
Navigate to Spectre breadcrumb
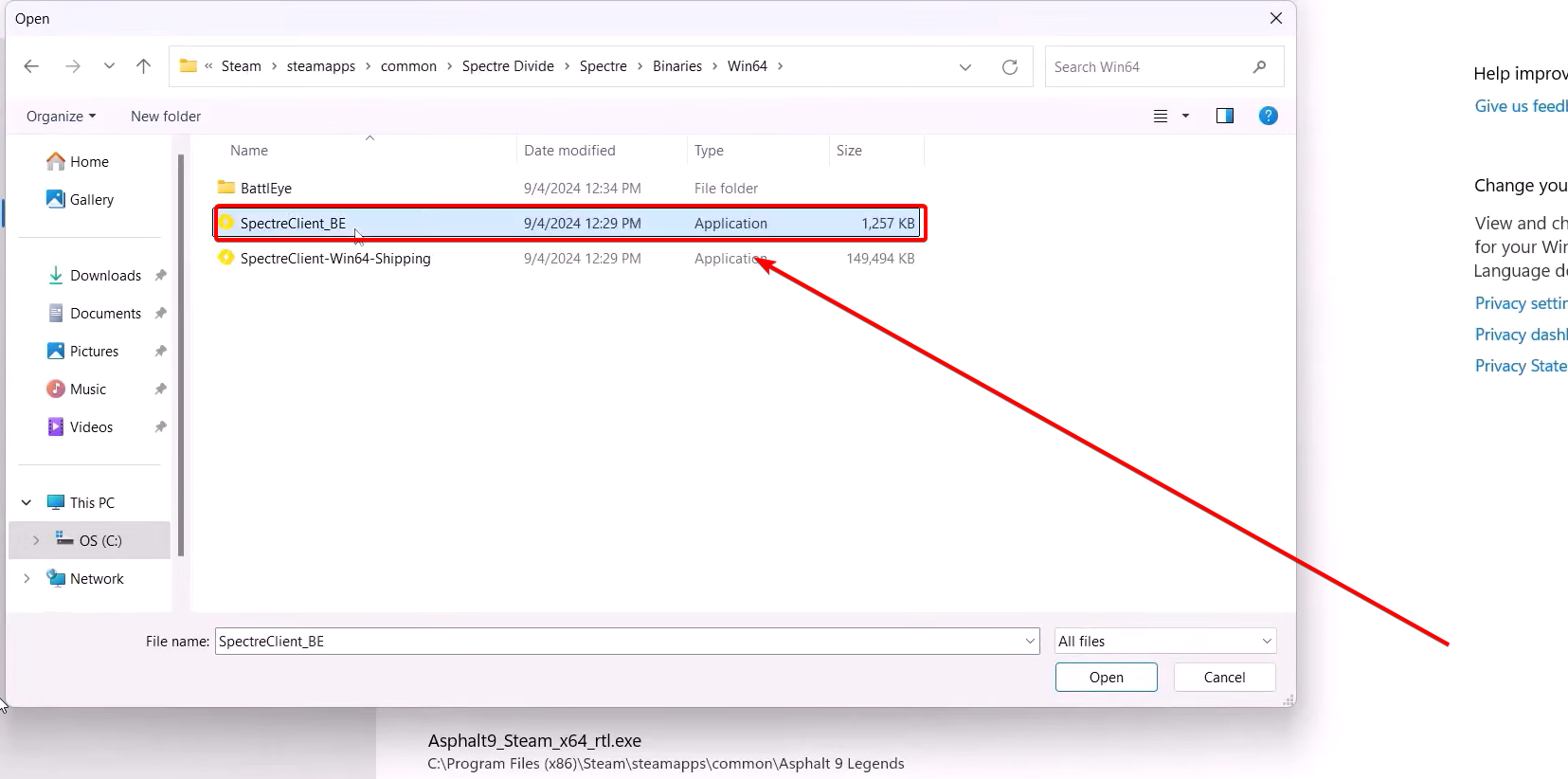(x=604, y=66)
